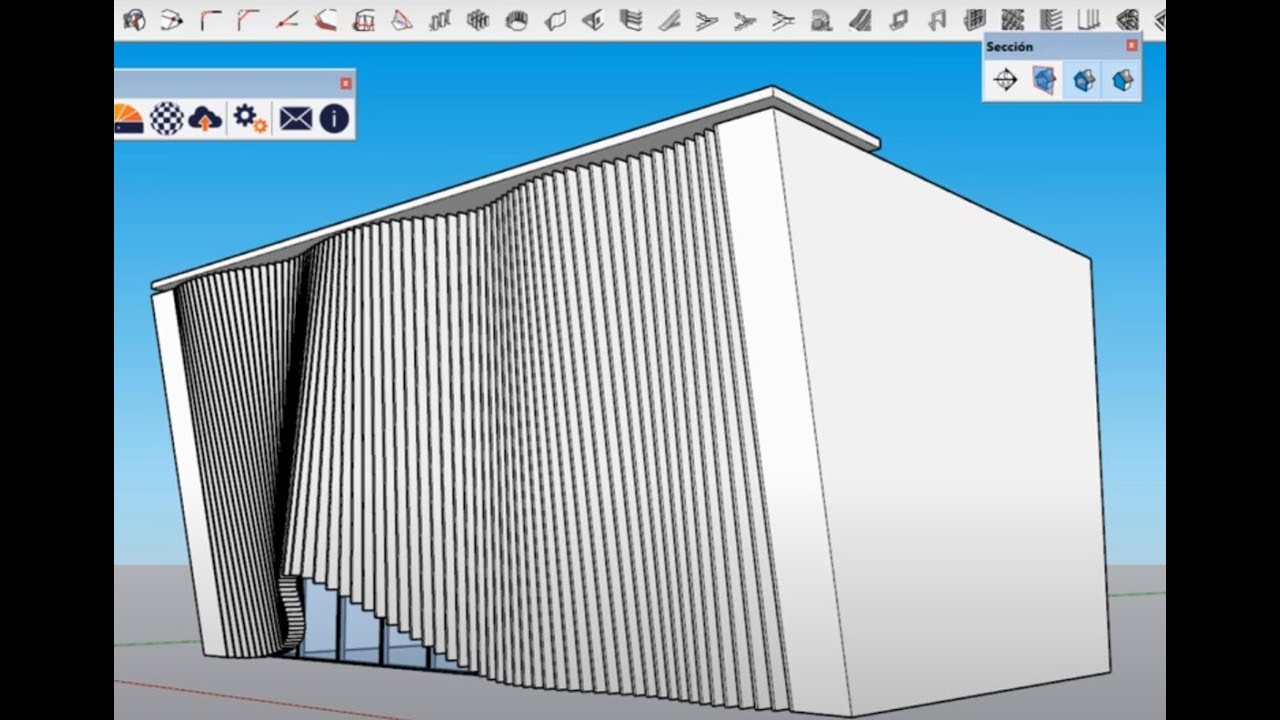Select the joists vertical bars tool icon
Screen dimensions: 1280x720
pos(1089,20)
